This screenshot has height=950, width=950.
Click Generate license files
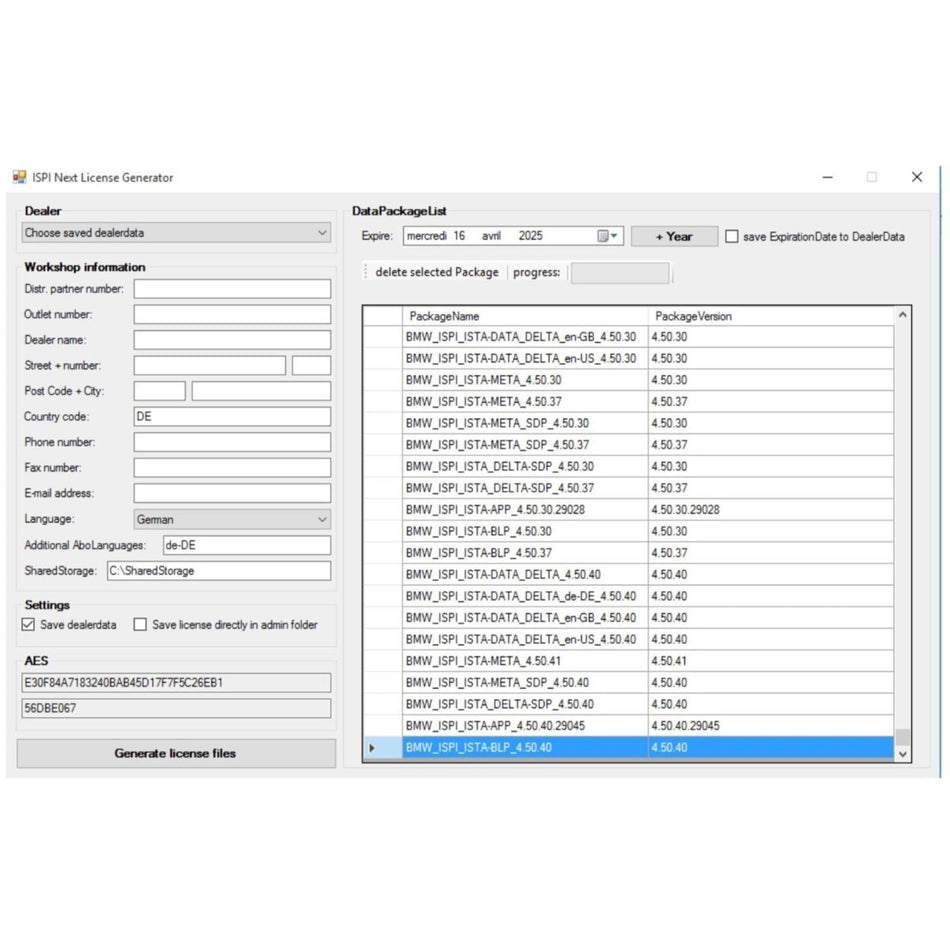pyautogui.click(x=176, y=753)
